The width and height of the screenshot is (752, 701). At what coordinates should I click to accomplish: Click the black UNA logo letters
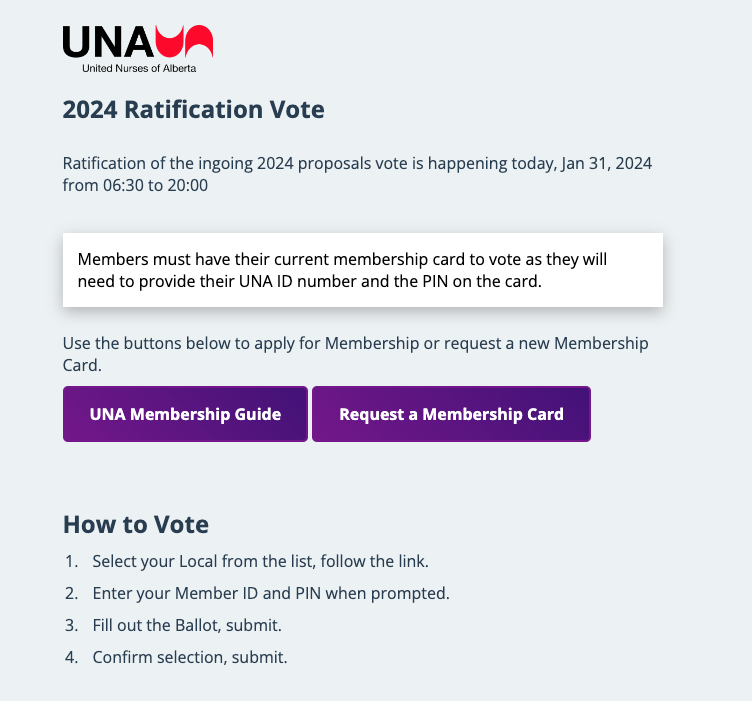click(108, 42)
